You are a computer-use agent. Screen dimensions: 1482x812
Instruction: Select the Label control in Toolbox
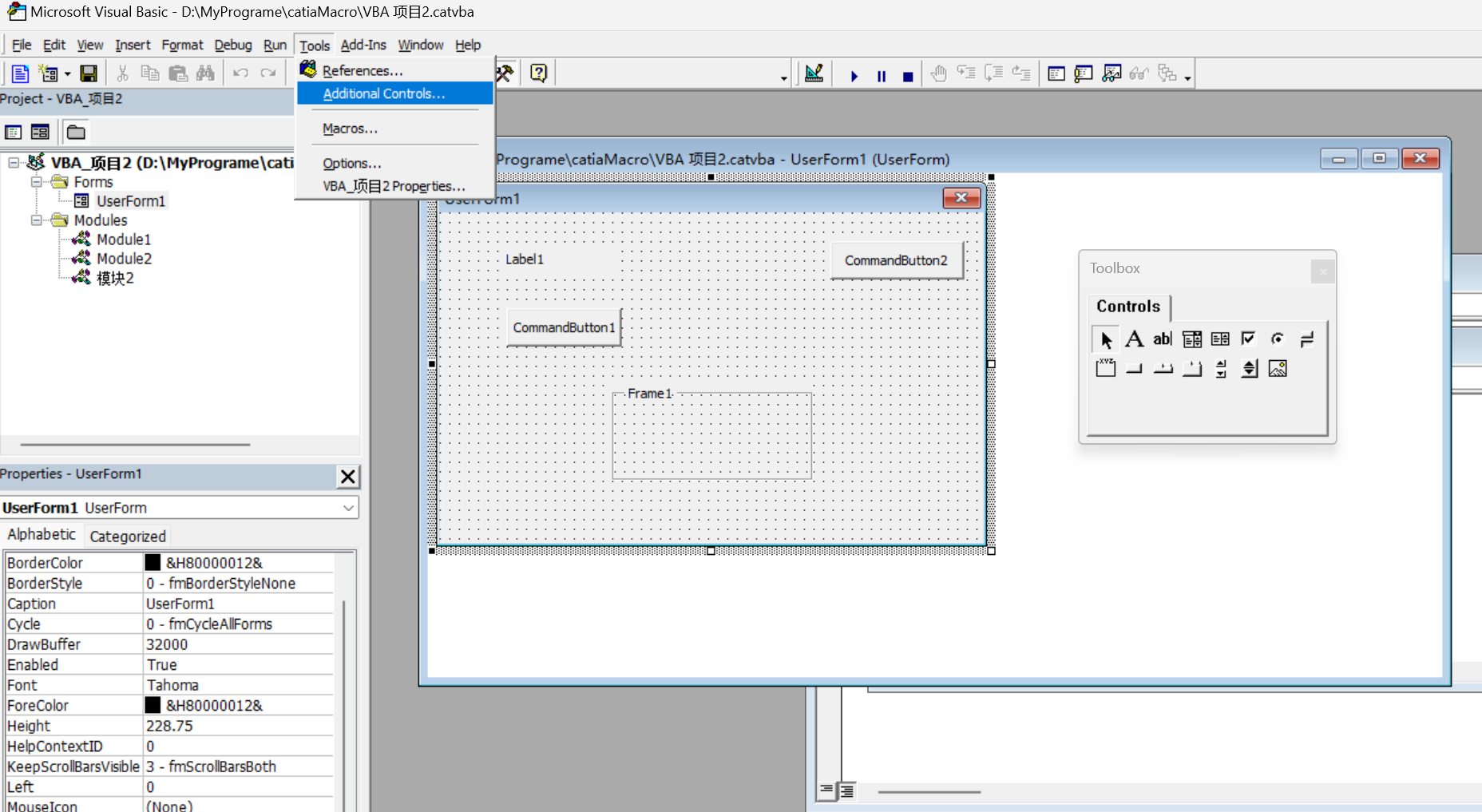click(x=1134, y=339)
